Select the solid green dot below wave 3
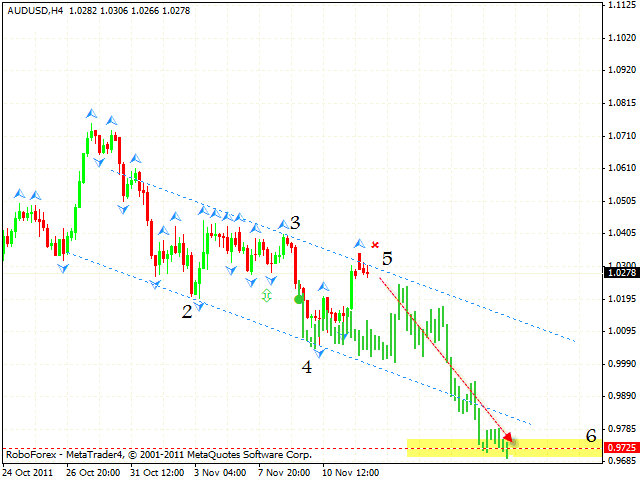The width and height of the screenshot is (640, 480). (298, 298)
